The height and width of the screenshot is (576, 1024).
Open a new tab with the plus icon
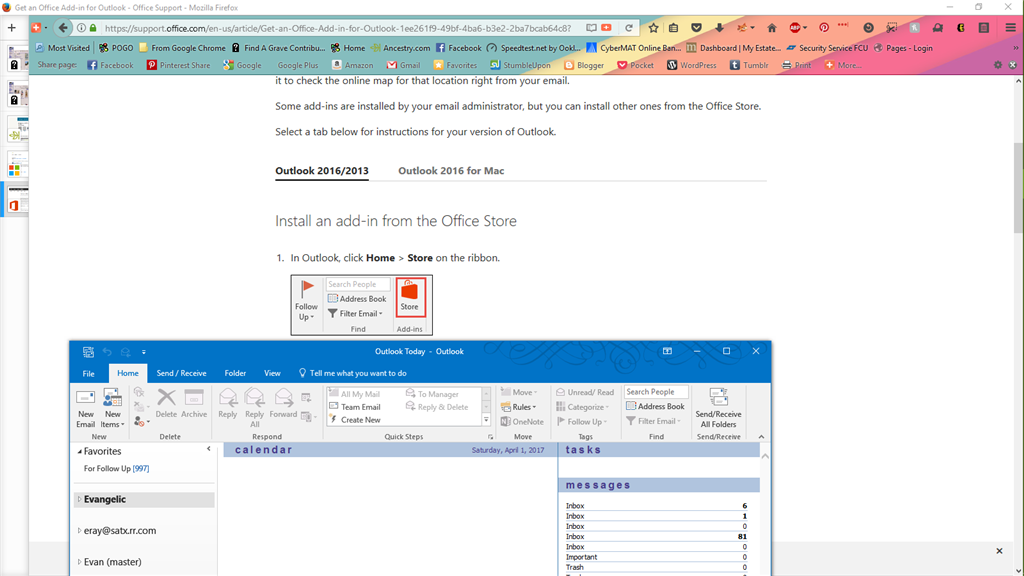(12, 28)
